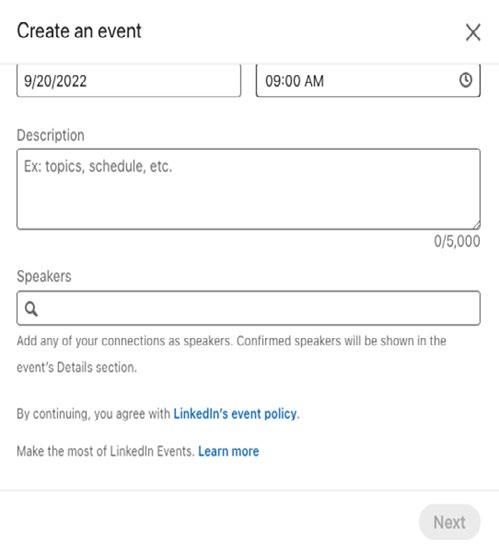Open LinkedIn's event policy link
499x548 pixels.
[x=235, y=414]
